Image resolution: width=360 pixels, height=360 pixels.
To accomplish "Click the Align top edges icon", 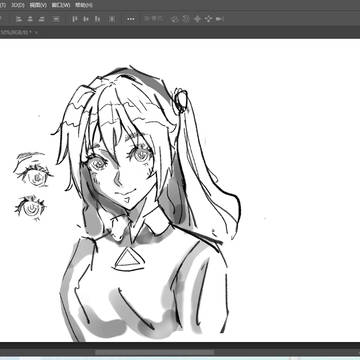I will (75, 19).
